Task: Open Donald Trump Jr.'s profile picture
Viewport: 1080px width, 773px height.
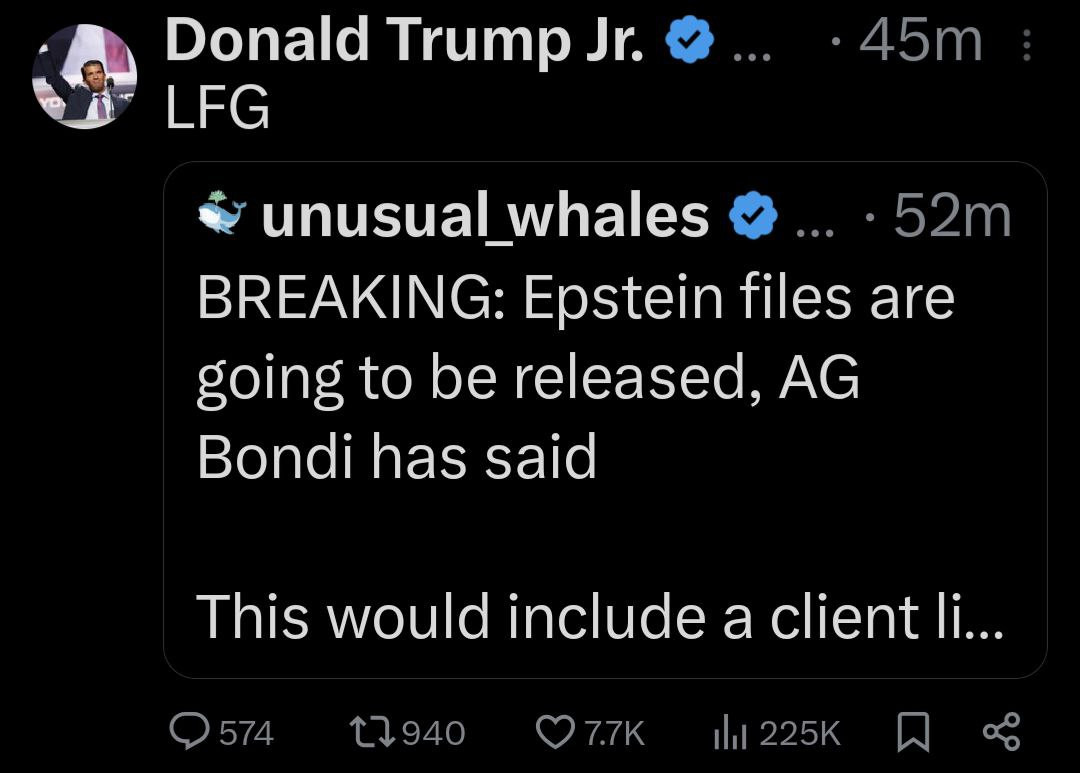Action: pyautogui.click(x=83, y=76)
